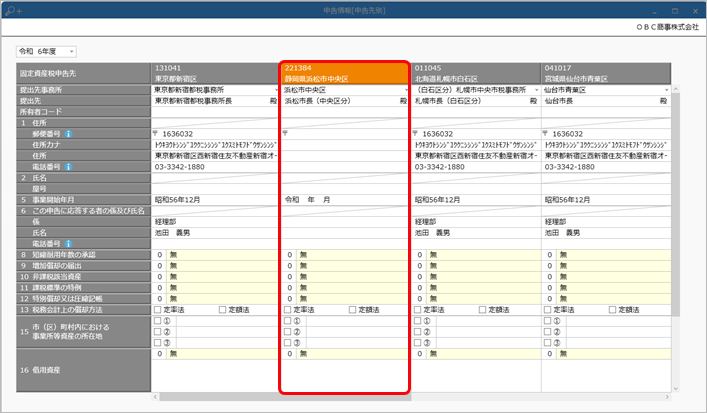Maximize the 申告情報 window

tap(675, 11)
